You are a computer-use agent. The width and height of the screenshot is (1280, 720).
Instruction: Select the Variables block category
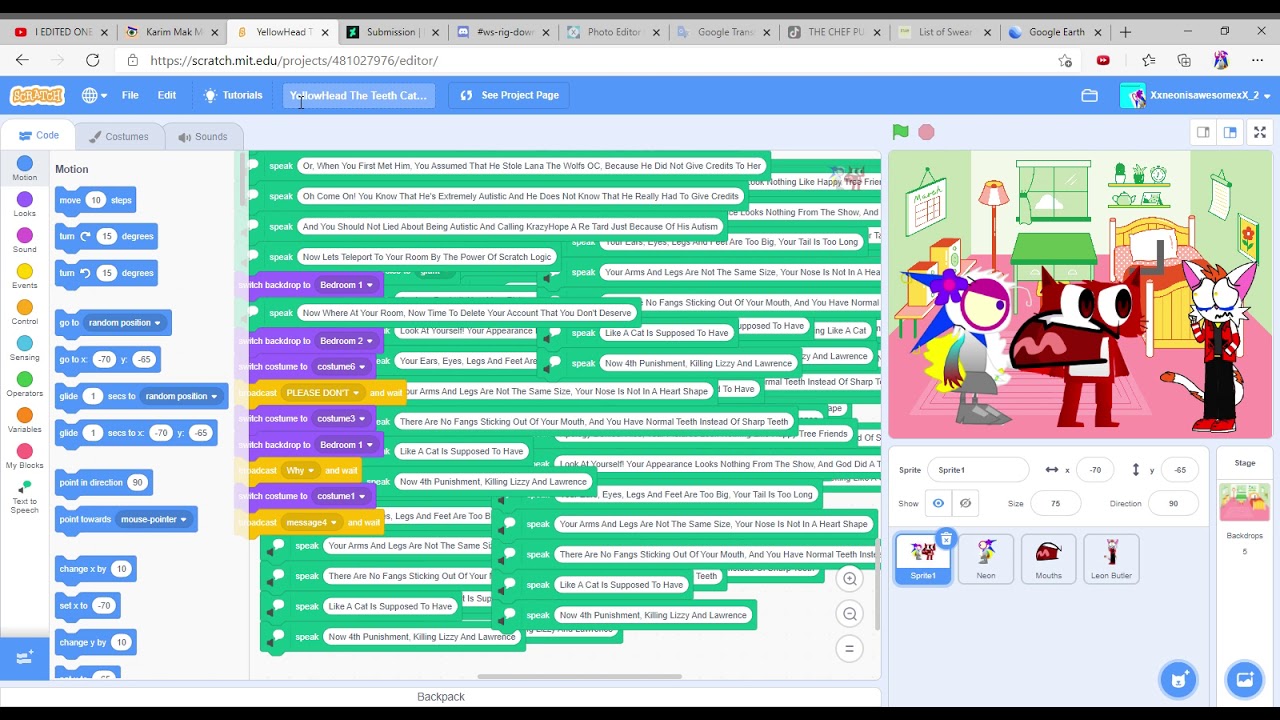(x=25, y=421)
